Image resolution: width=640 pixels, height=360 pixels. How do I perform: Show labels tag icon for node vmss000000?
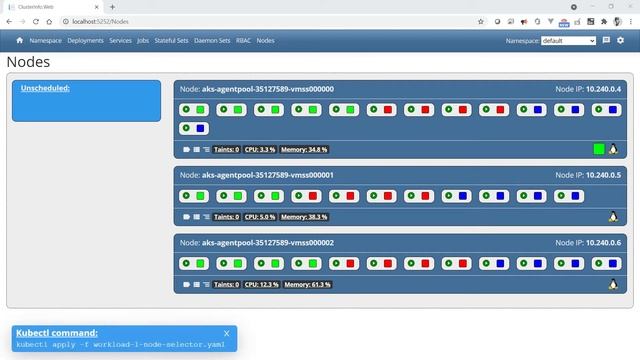point(187,149)
